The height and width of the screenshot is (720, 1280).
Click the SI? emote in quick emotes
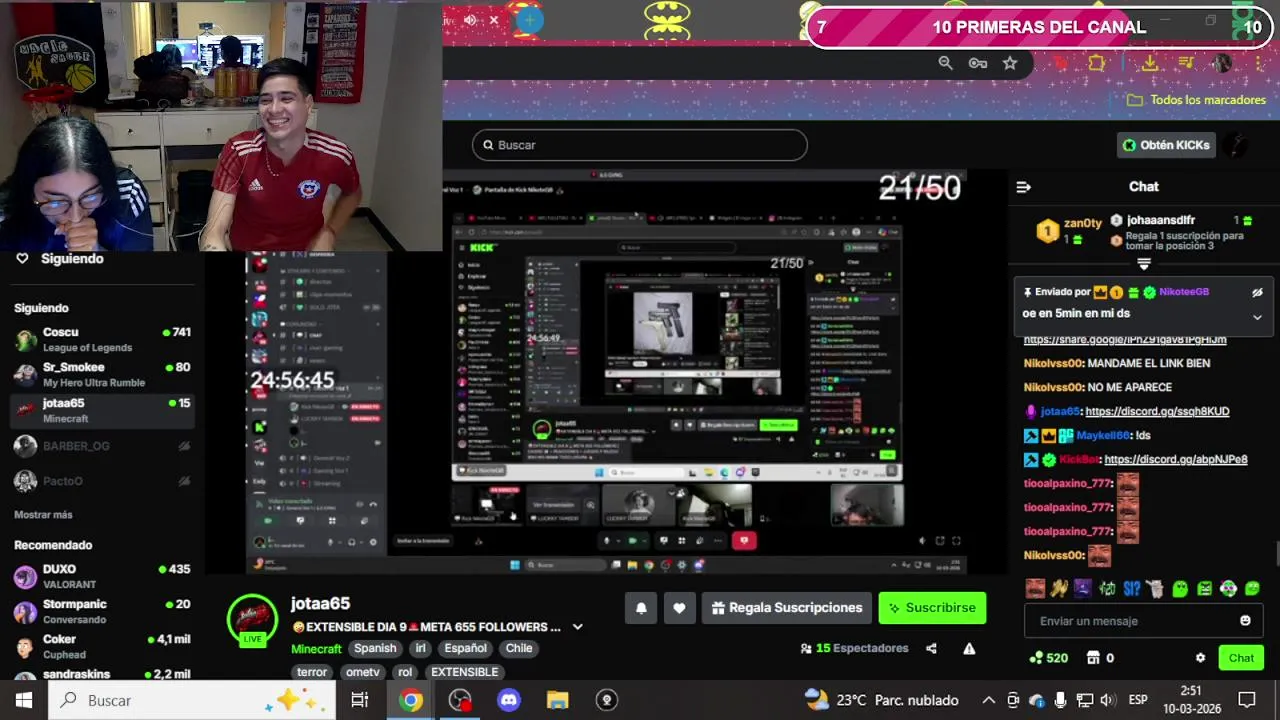pos(1131,589)
